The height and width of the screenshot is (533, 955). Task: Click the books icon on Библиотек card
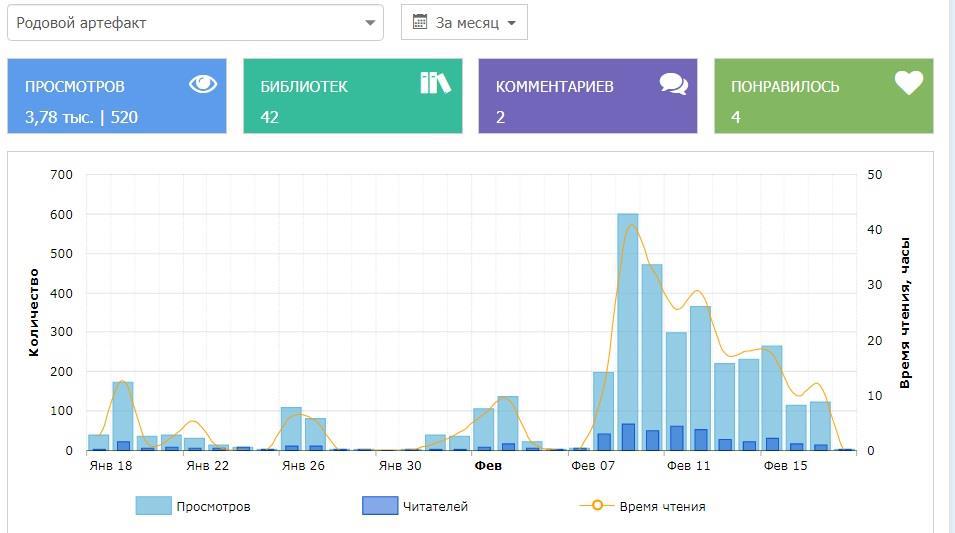(x=435, y=83)
